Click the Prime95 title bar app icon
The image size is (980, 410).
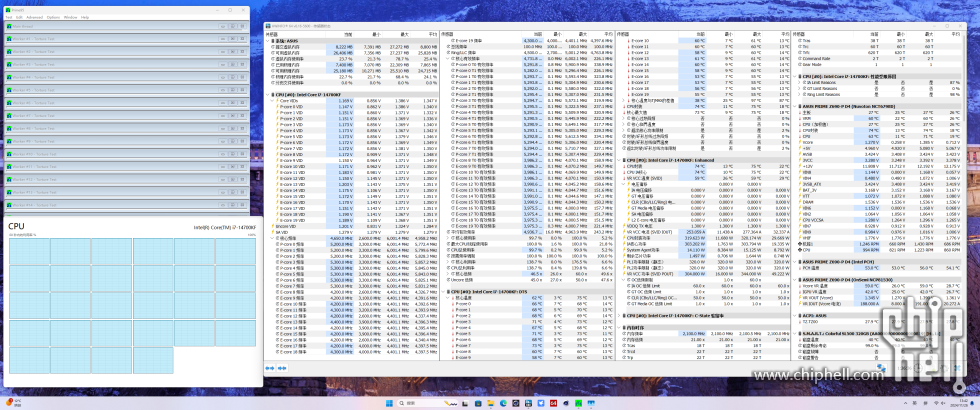[8, 10]
